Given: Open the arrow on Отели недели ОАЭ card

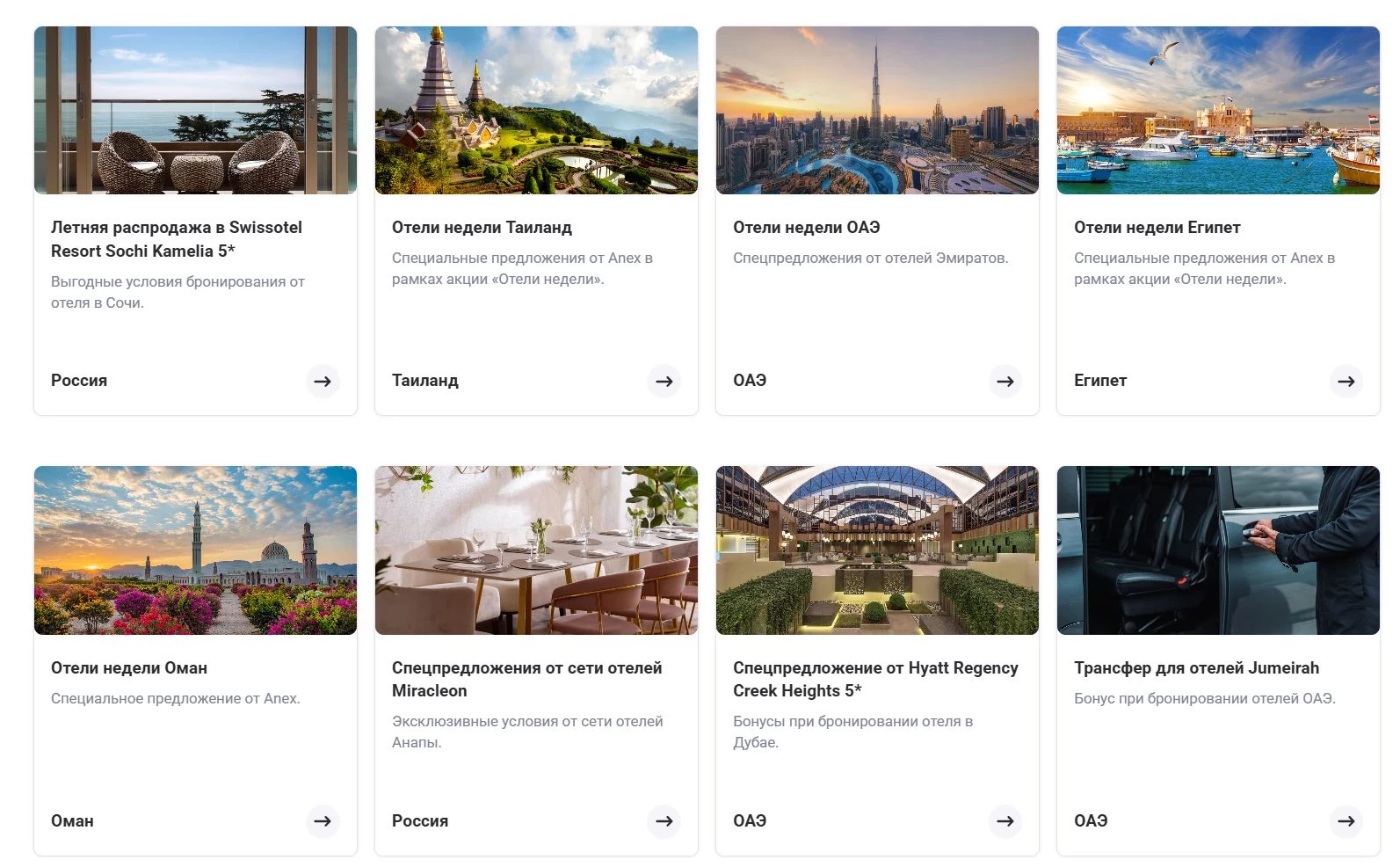Looking at the screenshot, I should [1005, 382].
